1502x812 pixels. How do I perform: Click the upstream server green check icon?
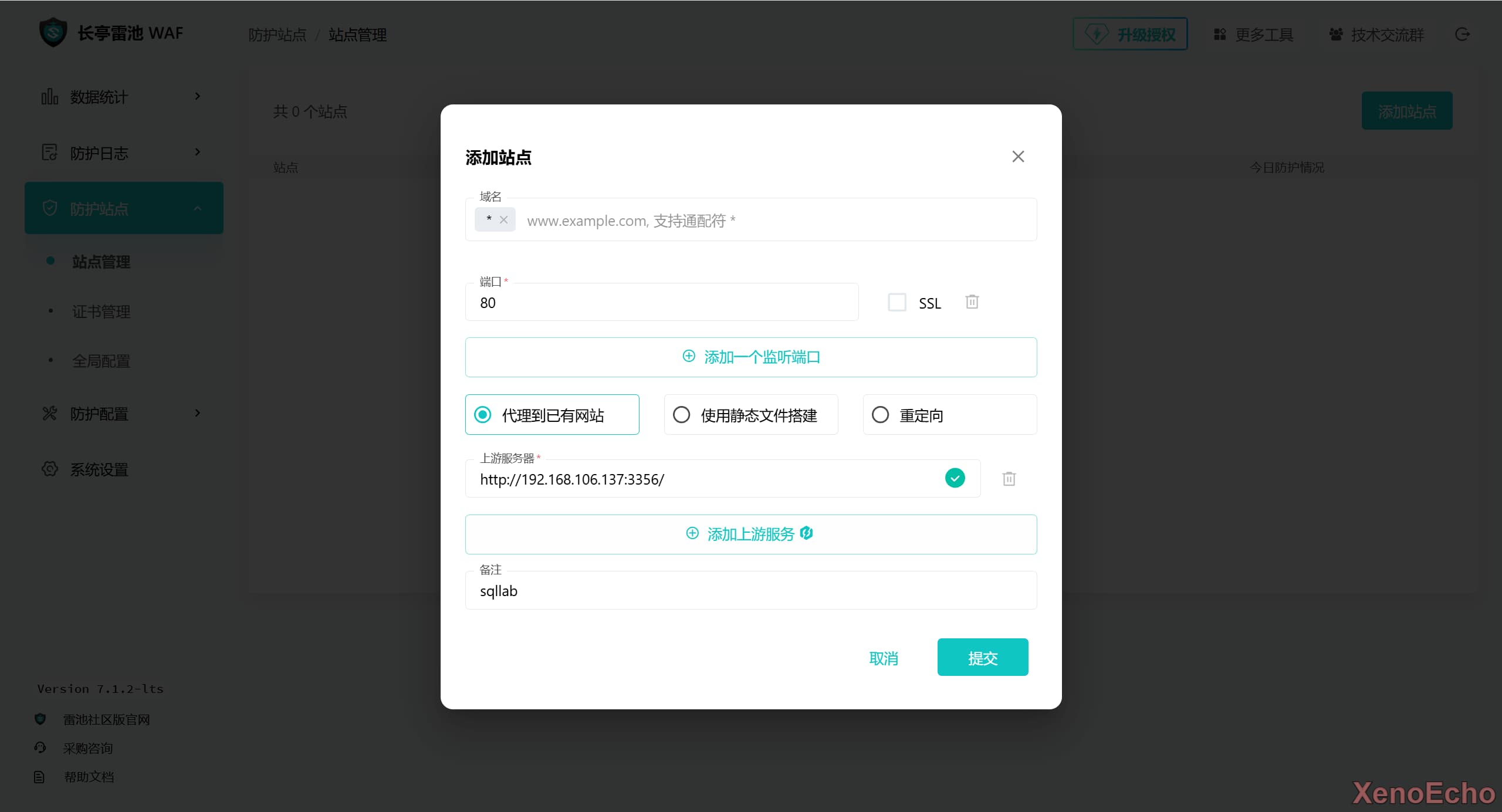coord(955,478)
